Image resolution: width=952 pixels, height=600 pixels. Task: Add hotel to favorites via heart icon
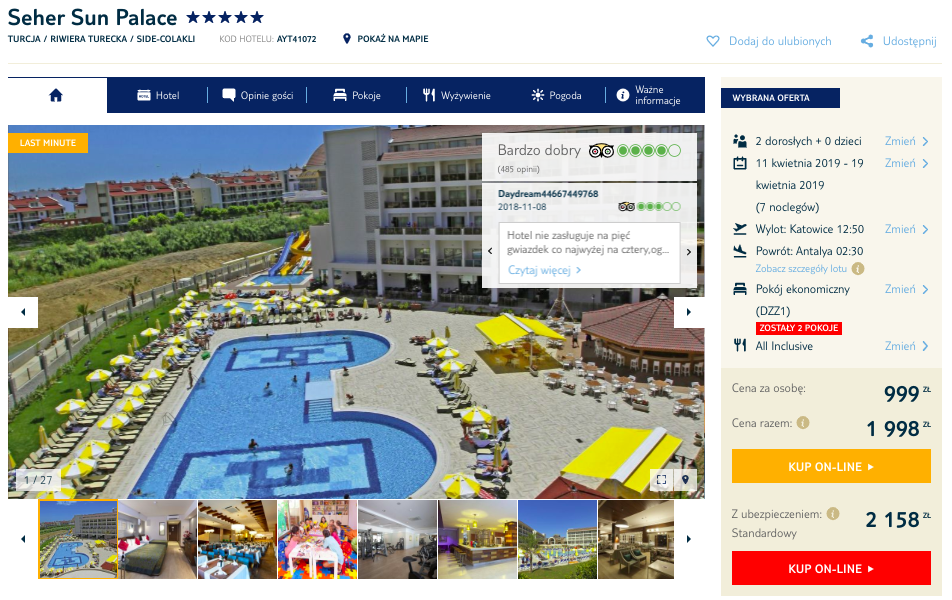(713, 41)
